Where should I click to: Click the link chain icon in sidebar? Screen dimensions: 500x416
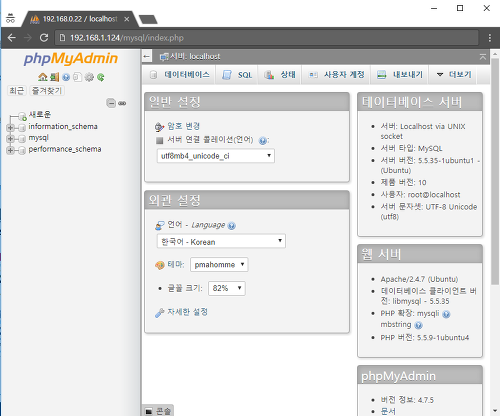click(x=122, y=103)
